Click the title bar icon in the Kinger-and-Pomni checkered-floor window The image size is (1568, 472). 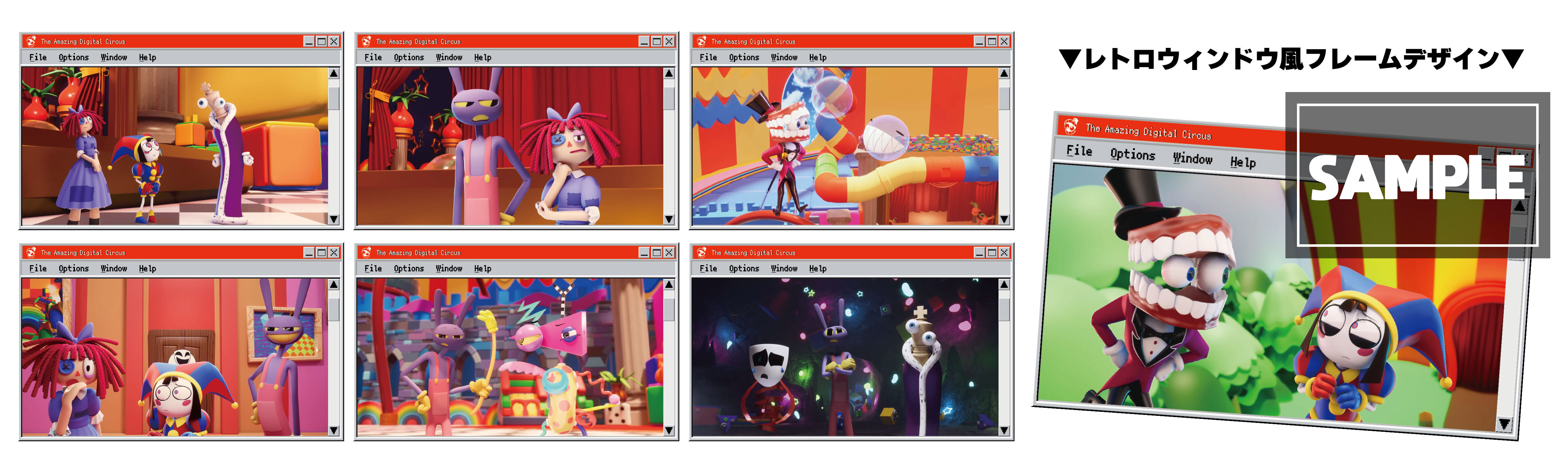pyautogui.click(x=31, y=41)
